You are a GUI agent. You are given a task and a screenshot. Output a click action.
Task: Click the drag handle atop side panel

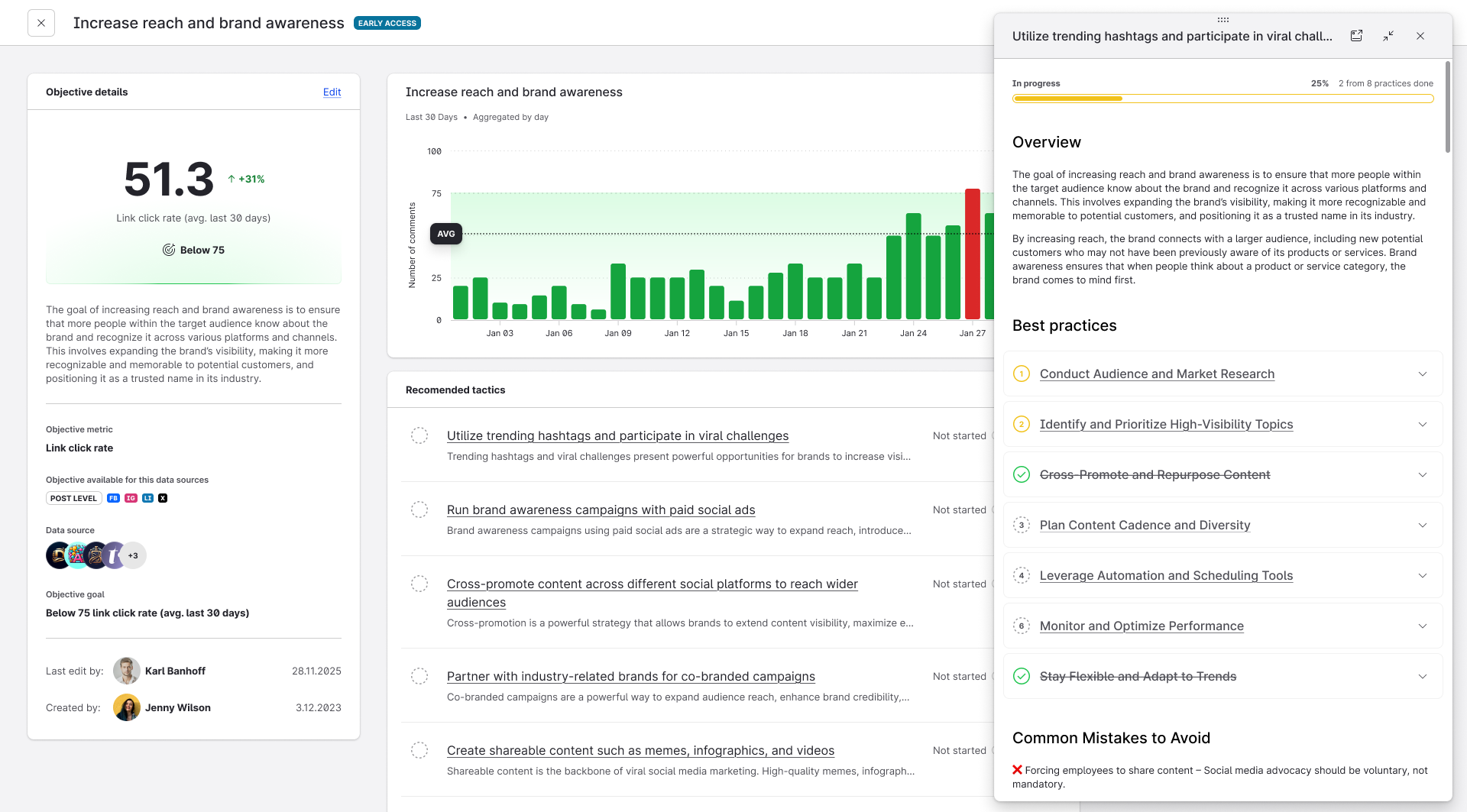point(1222,19)
